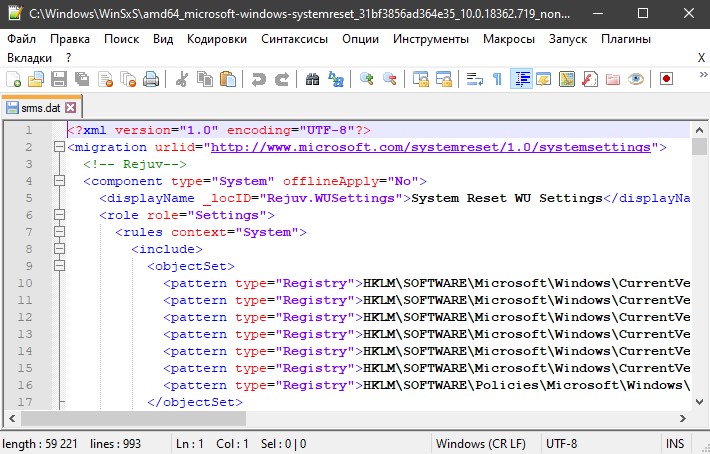
Task: Toggle synchronized vertical scrolling icon
Action: (x=421, y=79)
